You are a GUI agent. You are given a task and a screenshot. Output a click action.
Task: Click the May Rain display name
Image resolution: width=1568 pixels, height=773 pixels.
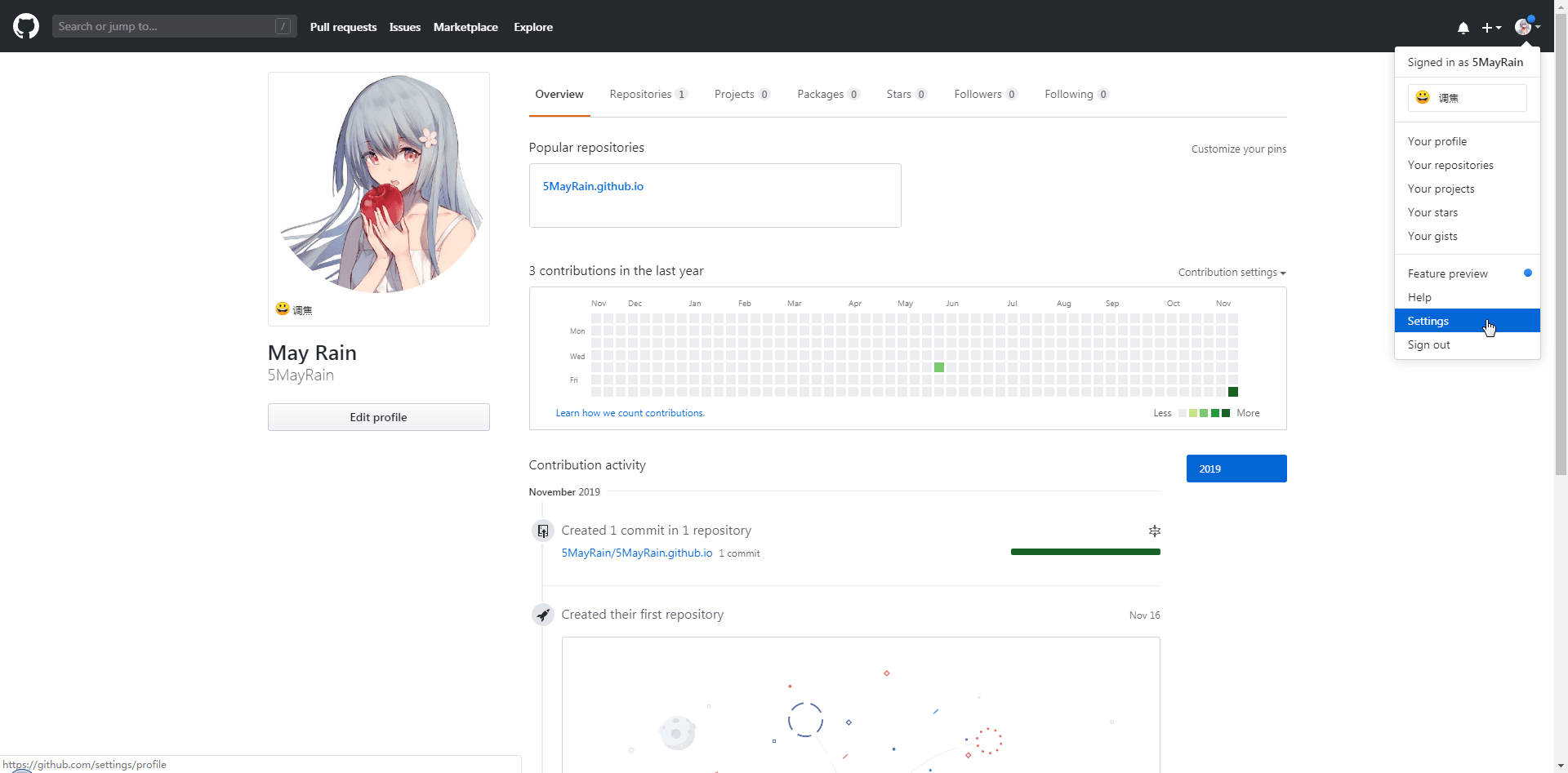[x=312, y=353]
